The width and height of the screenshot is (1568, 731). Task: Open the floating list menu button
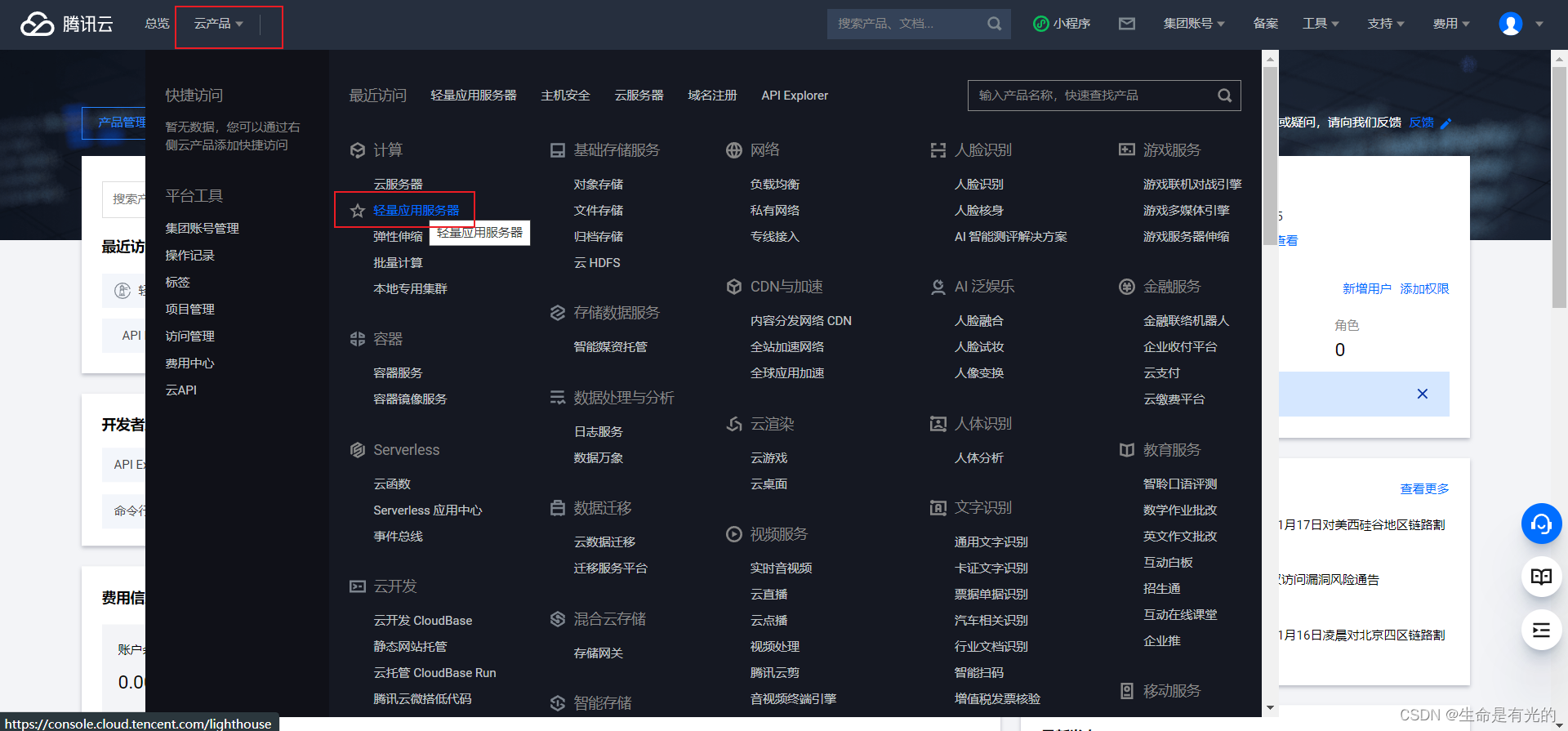click(1541, 630)
